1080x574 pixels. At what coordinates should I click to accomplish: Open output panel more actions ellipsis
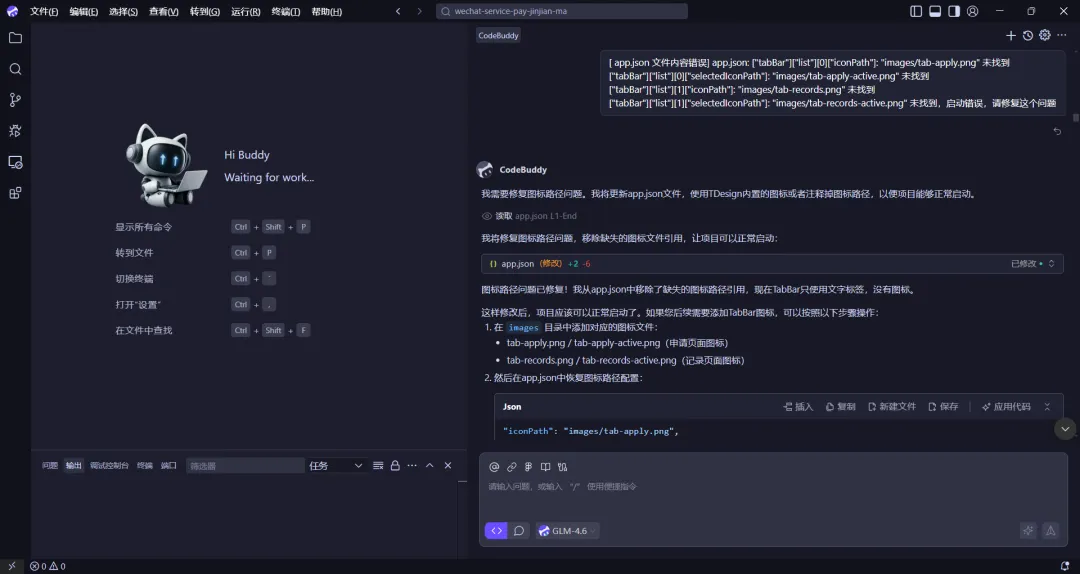(x=412, y=466)
